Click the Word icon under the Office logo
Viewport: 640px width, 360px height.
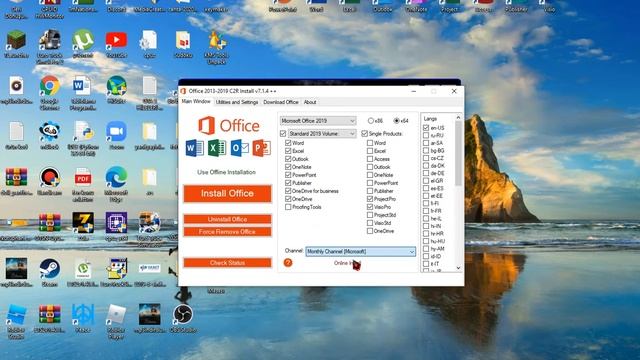click(195, 148)
